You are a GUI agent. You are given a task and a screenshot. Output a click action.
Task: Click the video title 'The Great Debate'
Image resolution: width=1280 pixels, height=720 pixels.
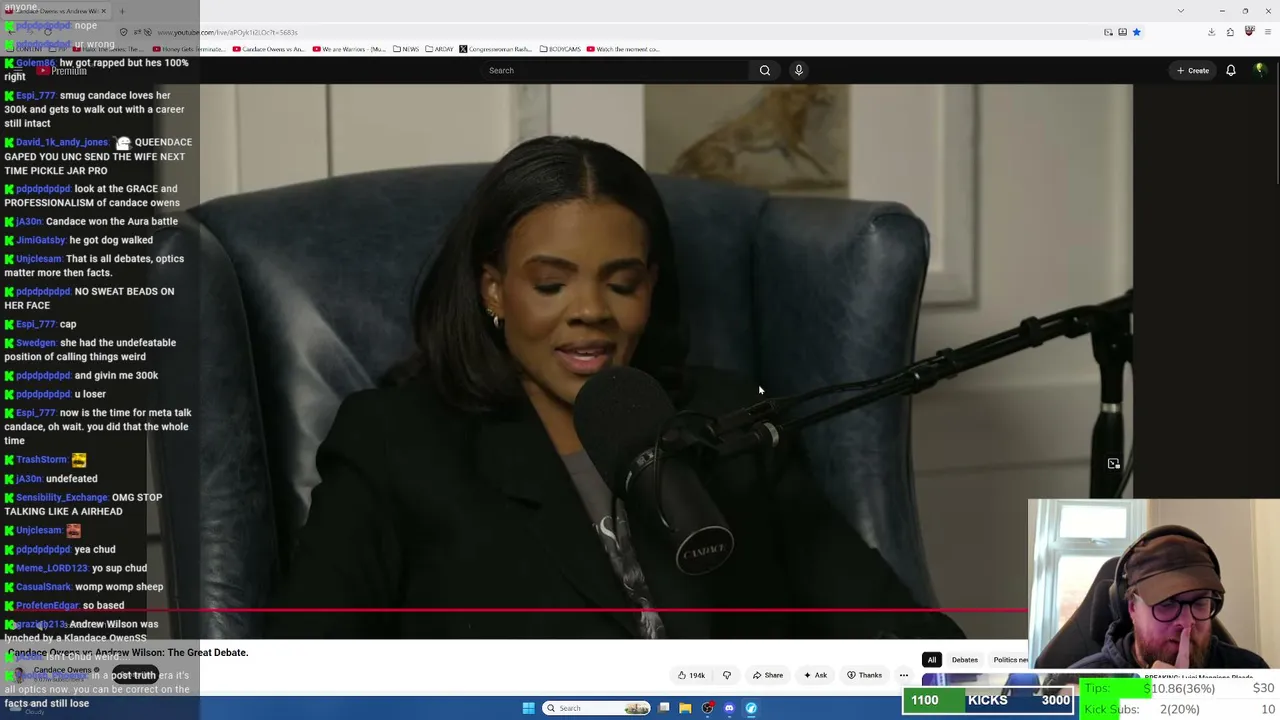click(x=128, y=652)
